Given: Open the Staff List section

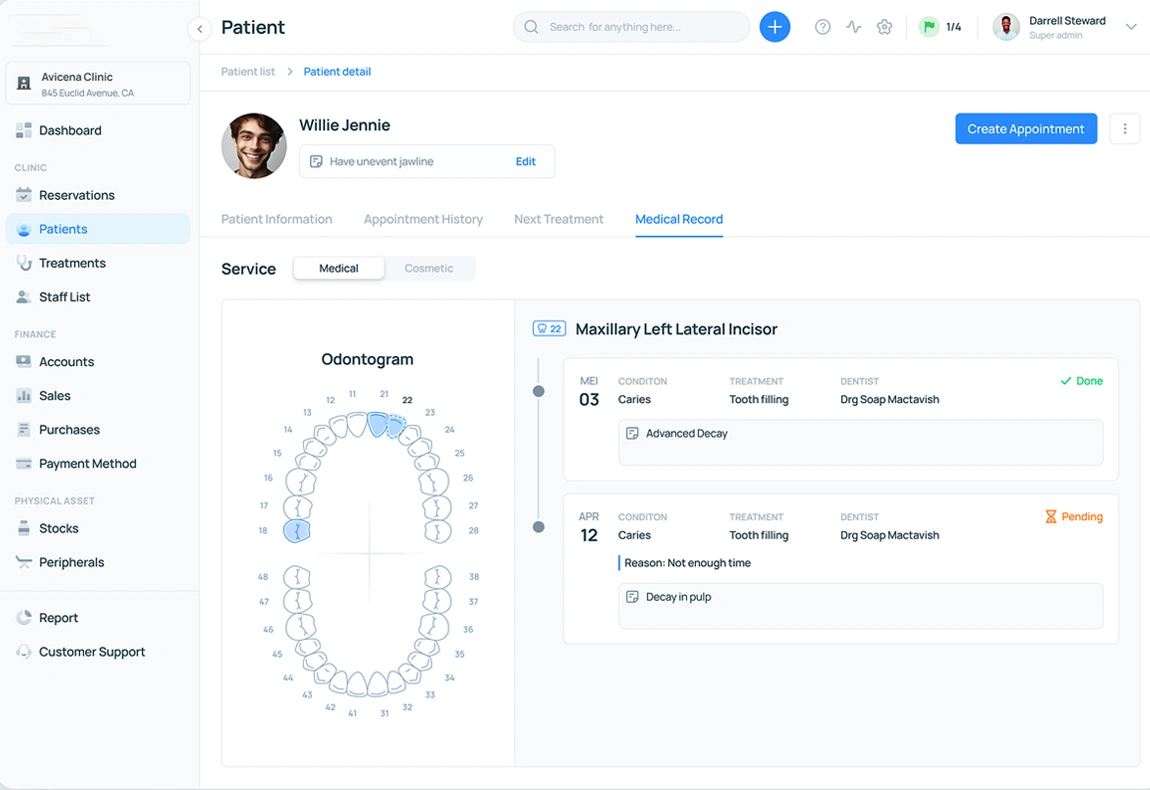Looking at the screenshot, I should coord(66,297).
